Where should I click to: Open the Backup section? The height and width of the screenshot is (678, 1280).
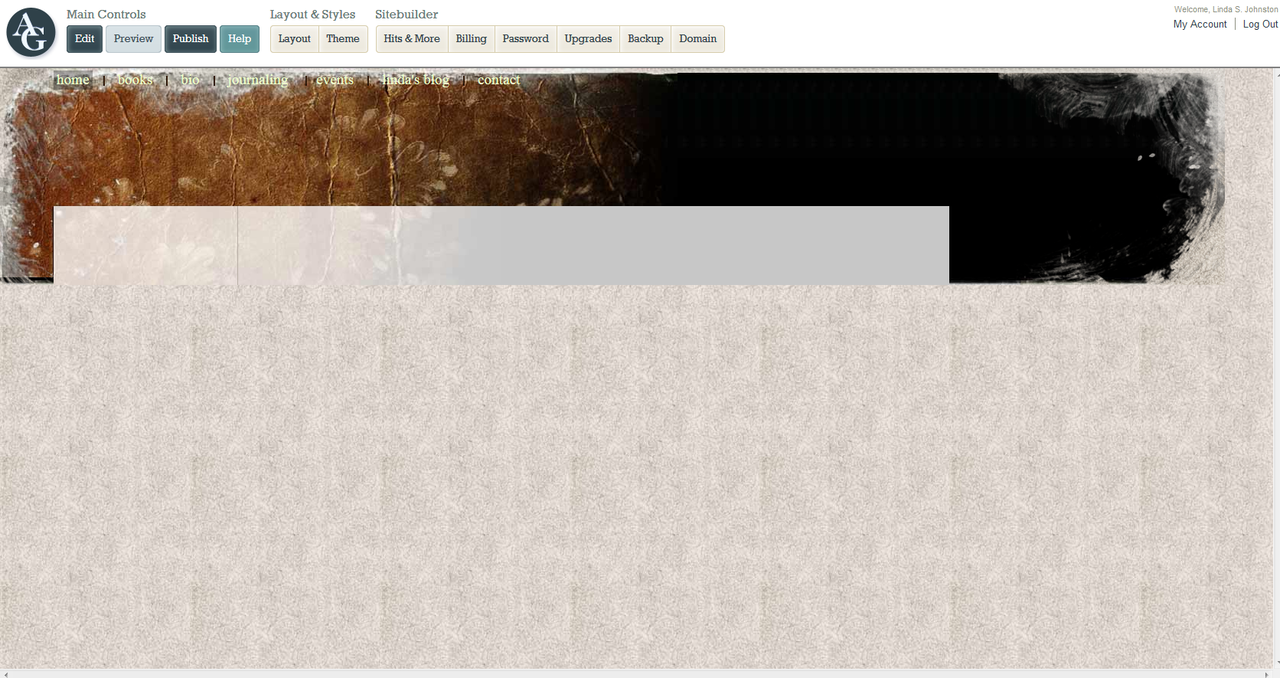[645, 39]
